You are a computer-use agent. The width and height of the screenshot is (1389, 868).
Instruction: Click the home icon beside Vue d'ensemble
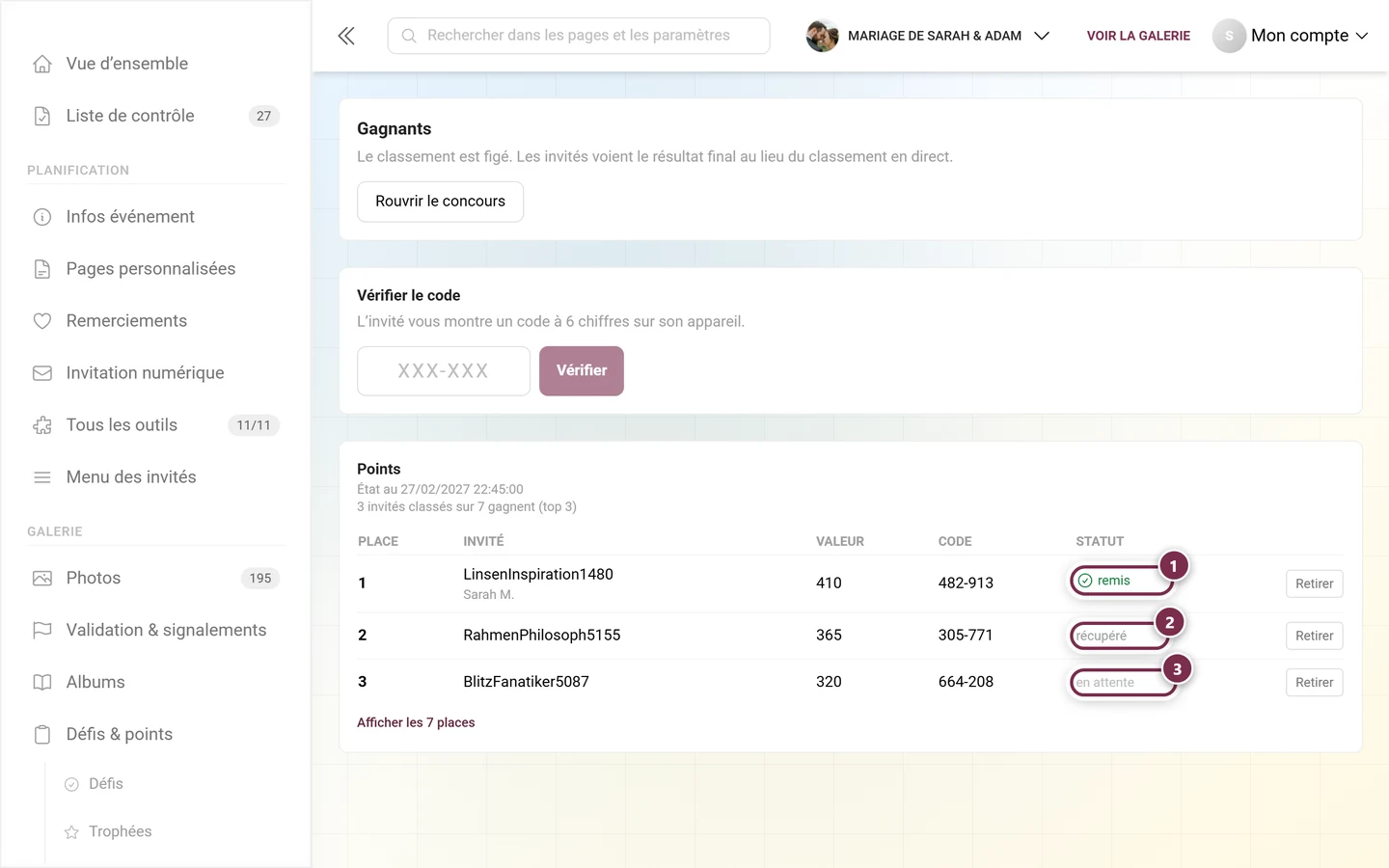click(42, 64)
